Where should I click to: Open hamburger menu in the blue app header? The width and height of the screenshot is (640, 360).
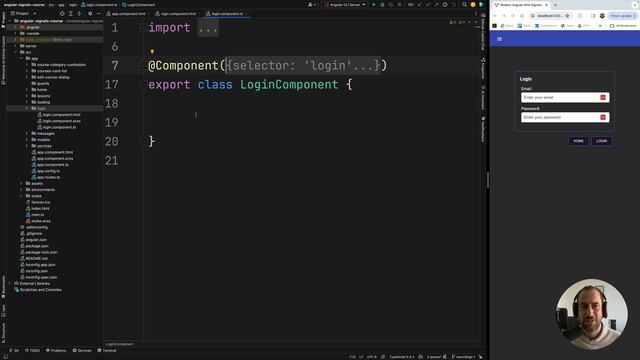(499, 39)
